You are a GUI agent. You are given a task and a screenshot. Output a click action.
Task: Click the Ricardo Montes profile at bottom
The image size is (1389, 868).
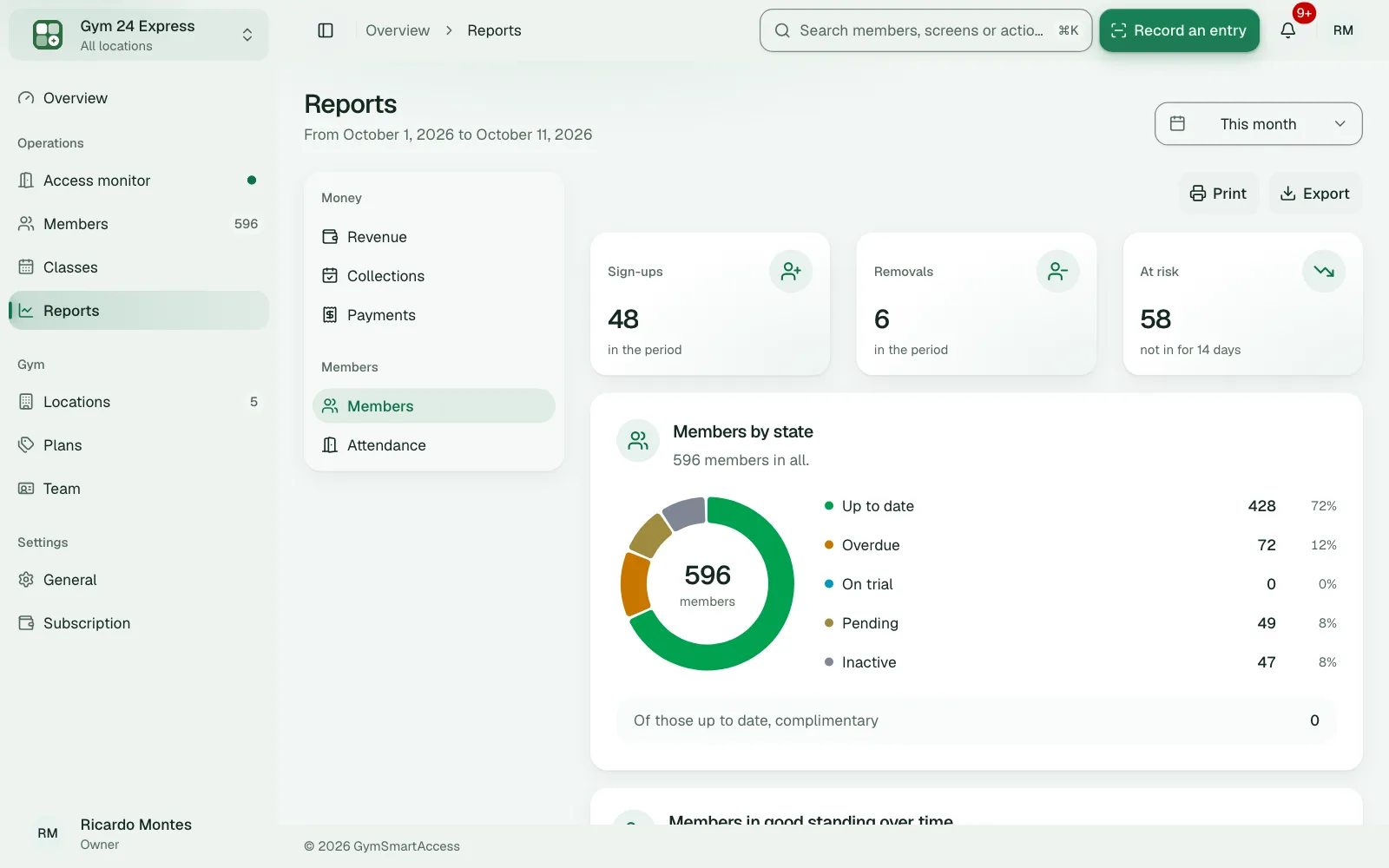(x=139, y=833)
